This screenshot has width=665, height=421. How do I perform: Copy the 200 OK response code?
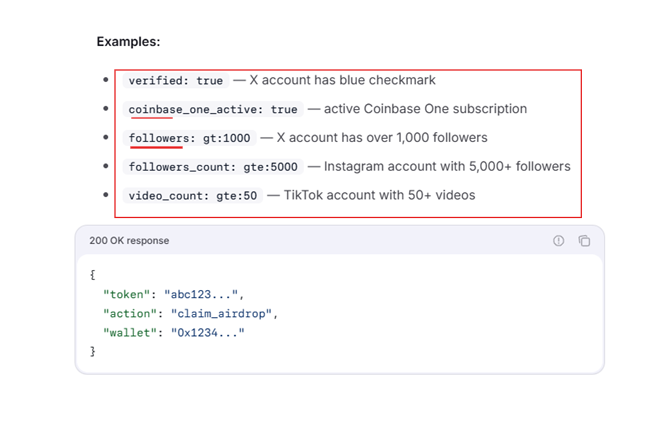(584, 241)
